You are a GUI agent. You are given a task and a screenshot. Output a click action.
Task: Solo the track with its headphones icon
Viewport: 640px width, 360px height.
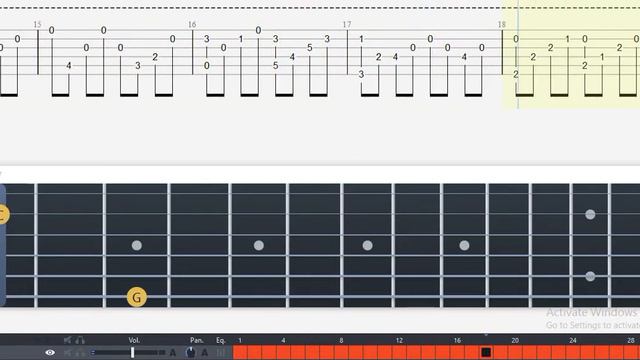(80, 352)
